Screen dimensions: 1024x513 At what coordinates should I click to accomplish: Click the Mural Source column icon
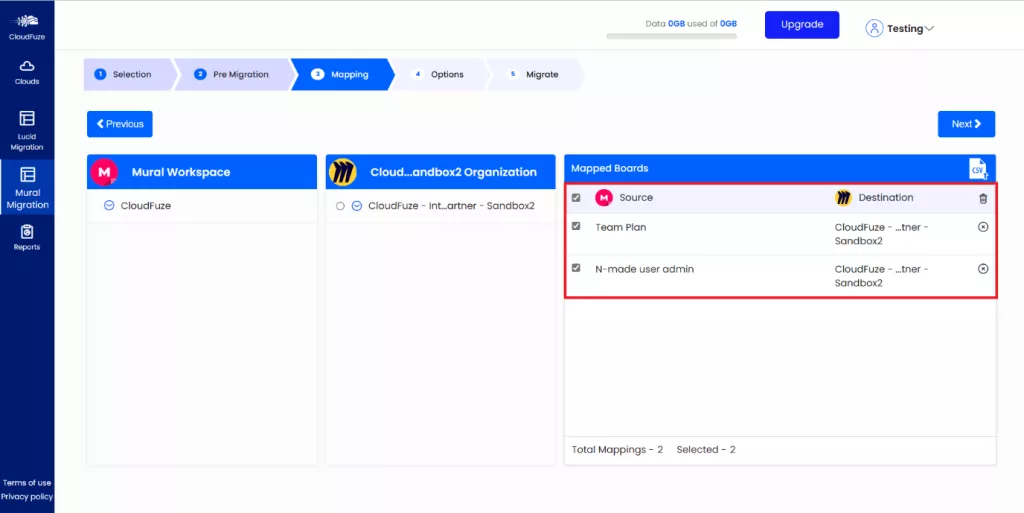603,198
